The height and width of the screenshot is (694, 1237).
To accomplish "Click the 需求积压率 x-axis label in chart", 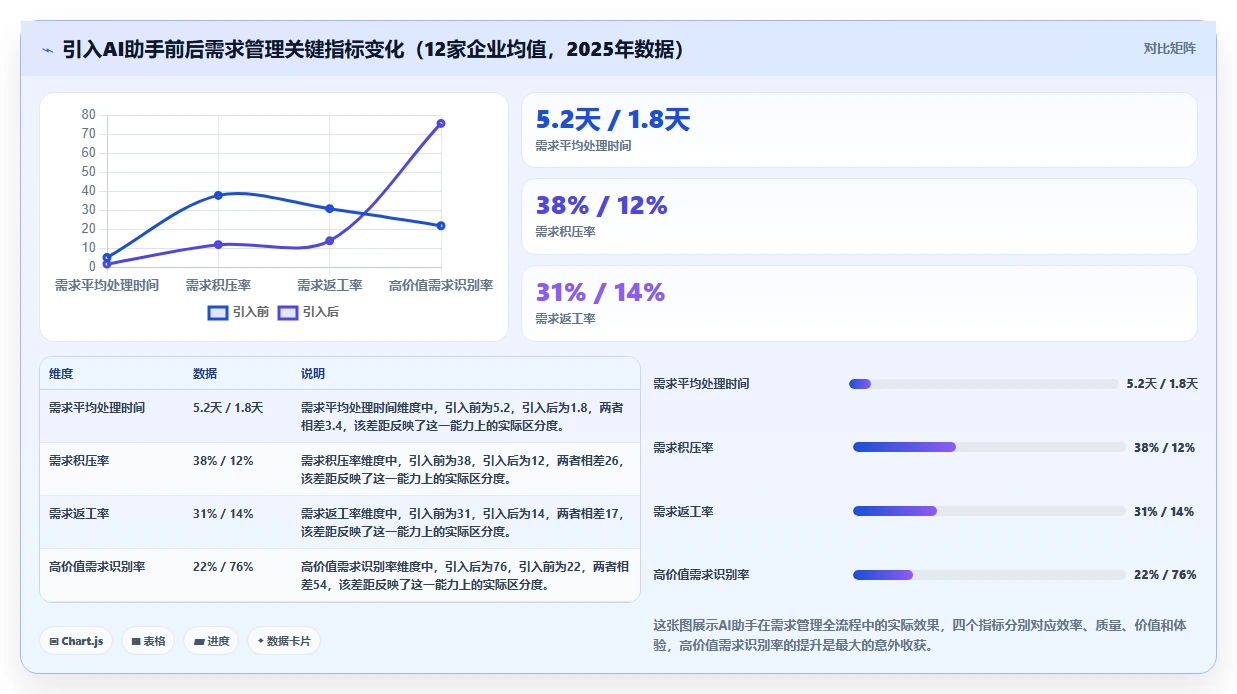I will pyautogui.click(x=218, y=285).
